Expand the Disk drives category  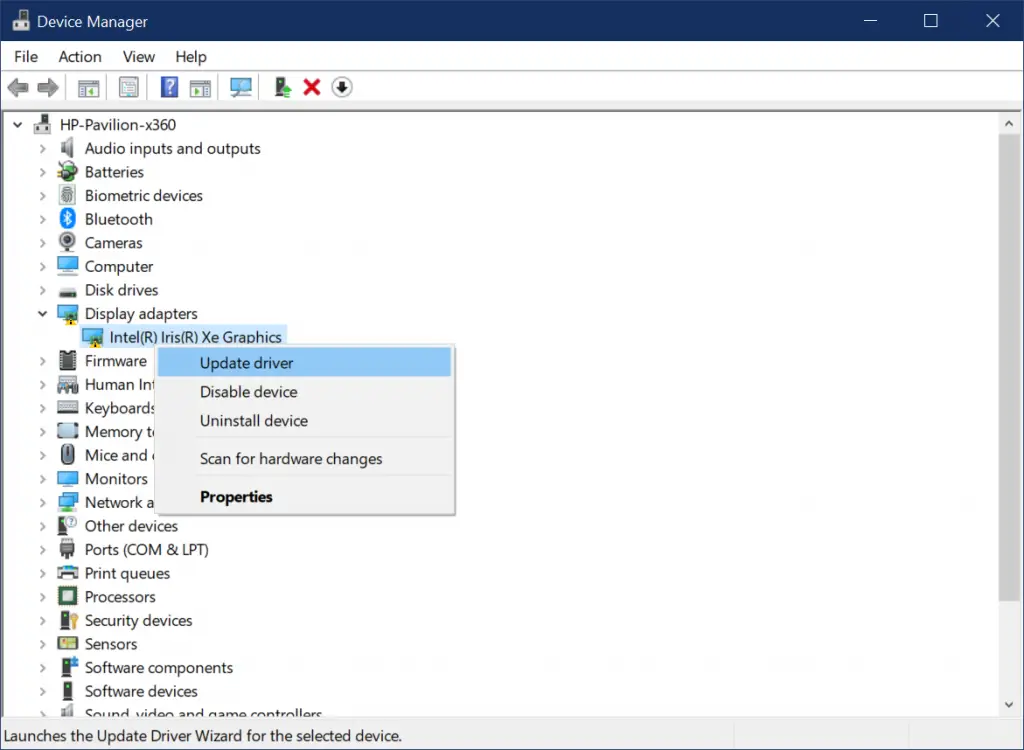coord(42,290)
